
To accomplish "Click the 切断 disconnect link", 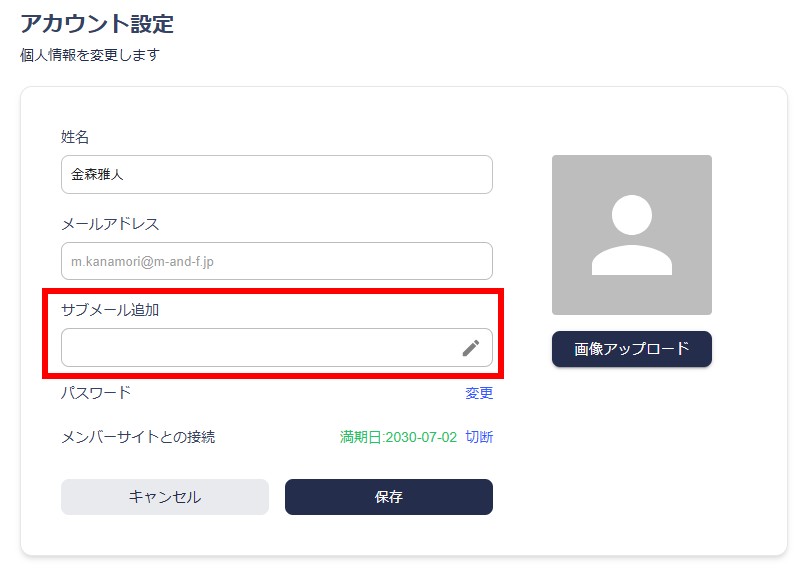I will point(479,437).
